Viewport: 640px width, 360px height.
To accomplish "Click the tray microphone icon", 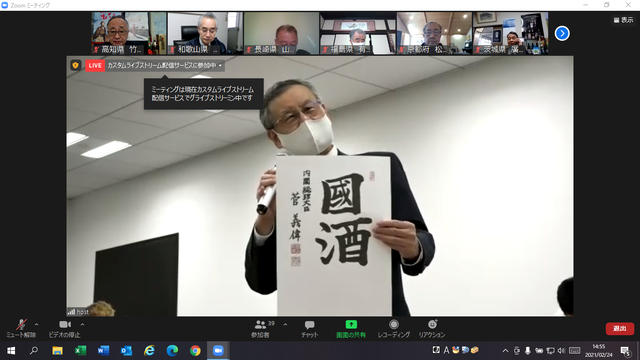I will (528, 351).
